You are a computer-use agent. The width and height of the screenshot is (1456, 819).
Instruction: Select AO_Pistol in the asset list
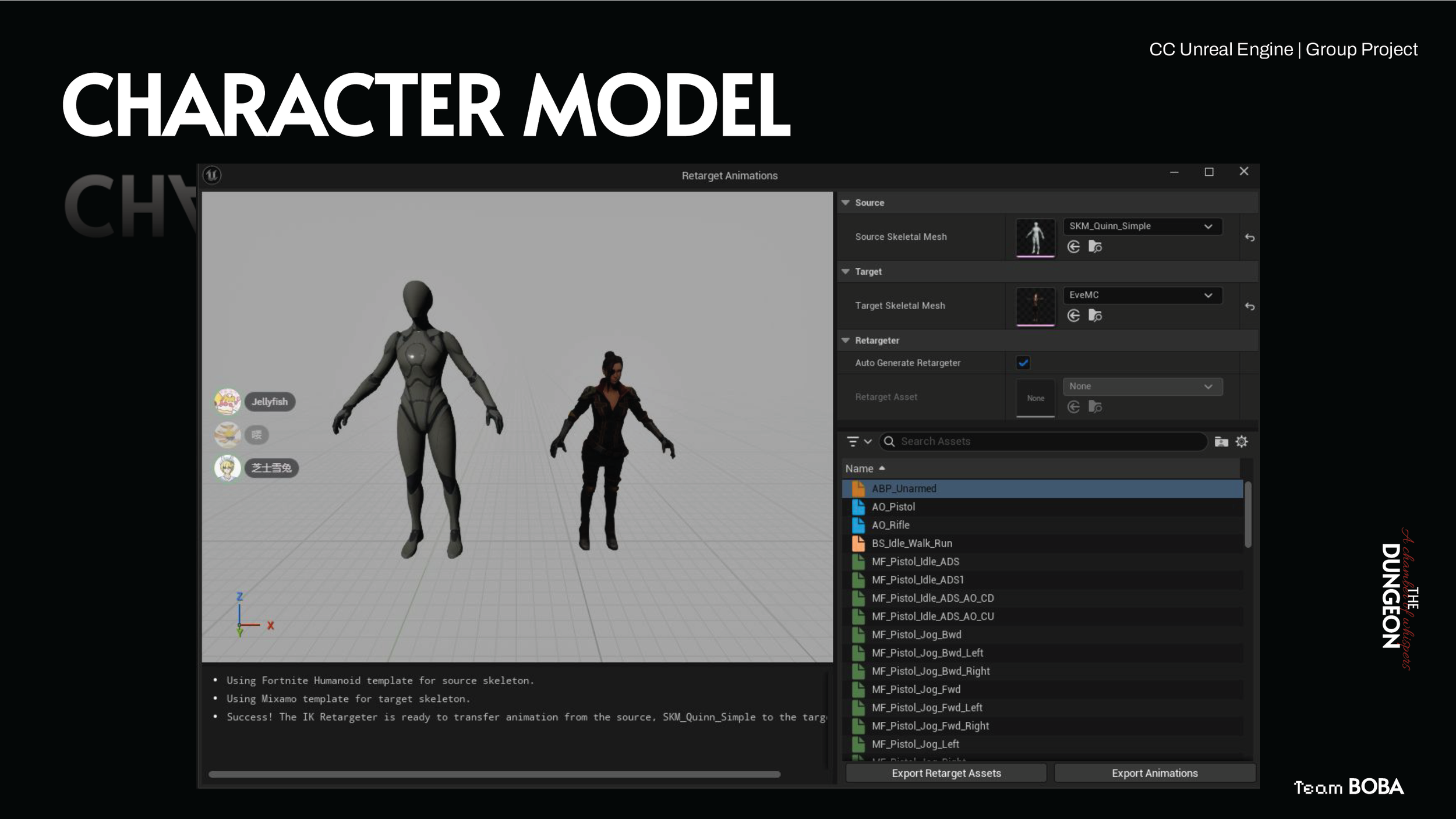(1042, 507)
